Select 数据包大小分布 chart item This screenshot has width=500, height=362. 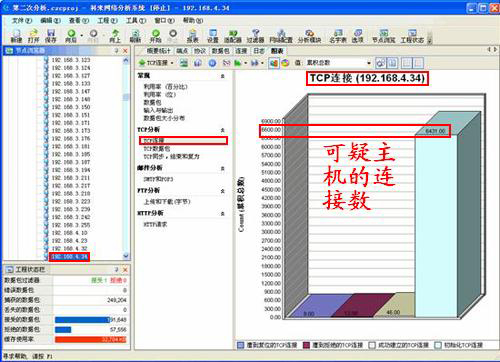[164, 118]
